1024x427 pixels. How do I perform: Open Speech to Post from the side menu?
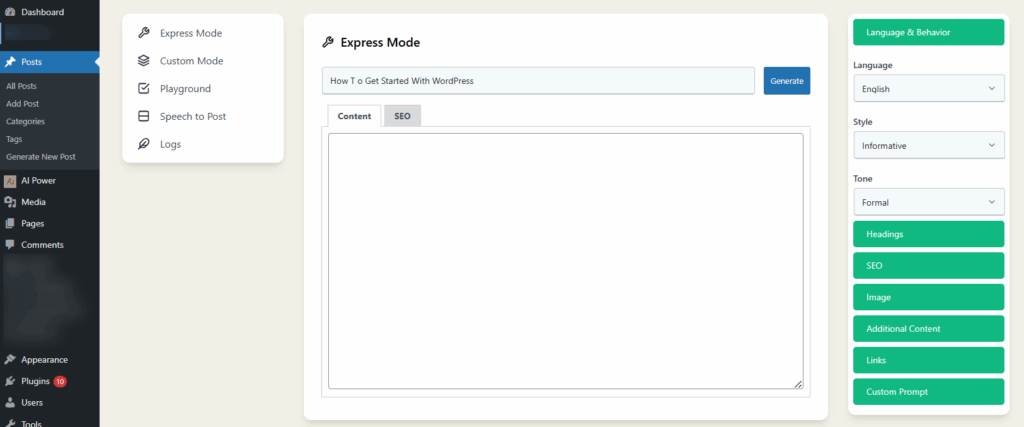tap(193, 116)
